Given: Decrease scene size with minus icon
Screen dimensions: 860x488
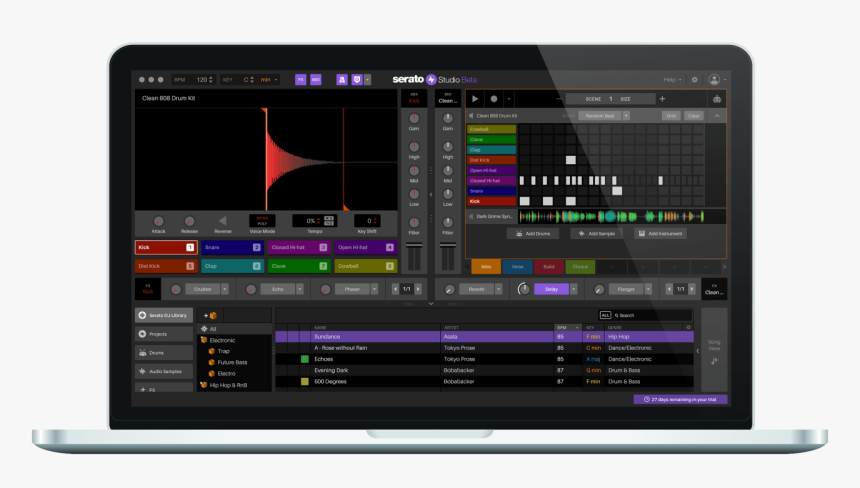Looking at the screenshot, I should pyautogui.click(x=559, y=99).
